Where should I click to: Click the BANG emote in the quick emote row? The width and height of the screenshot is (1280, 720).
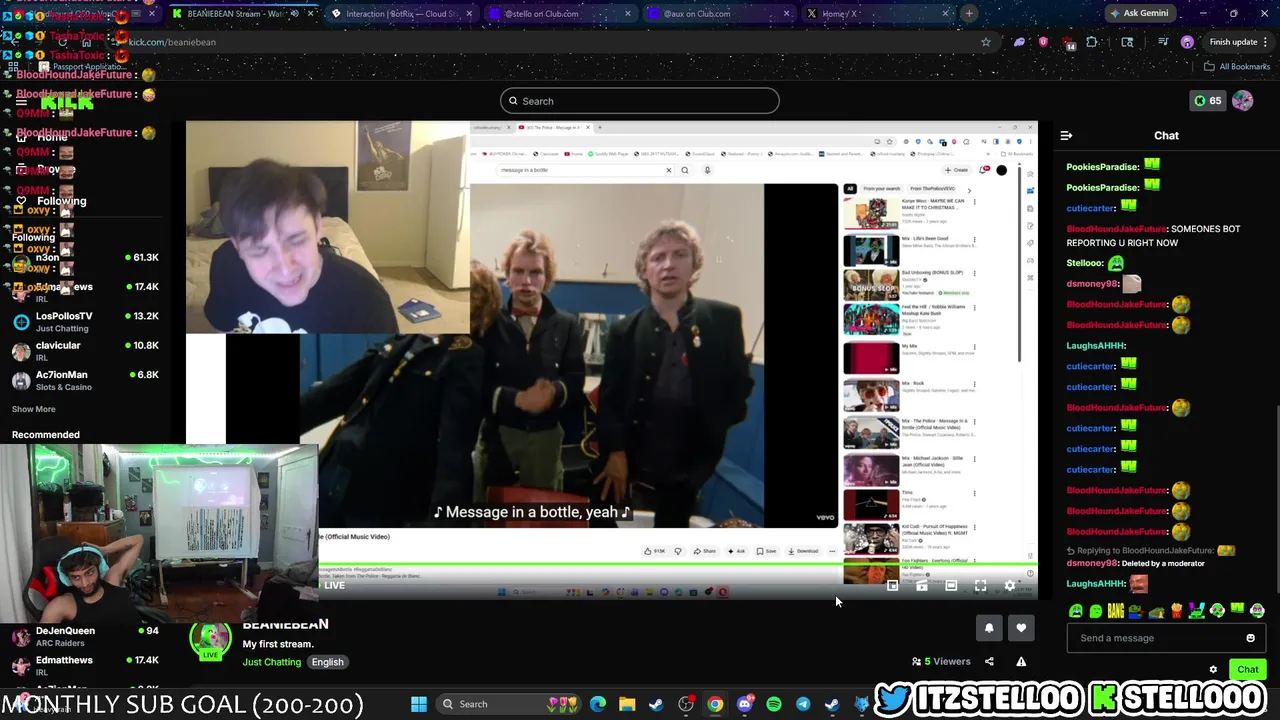click(1116, 611)
